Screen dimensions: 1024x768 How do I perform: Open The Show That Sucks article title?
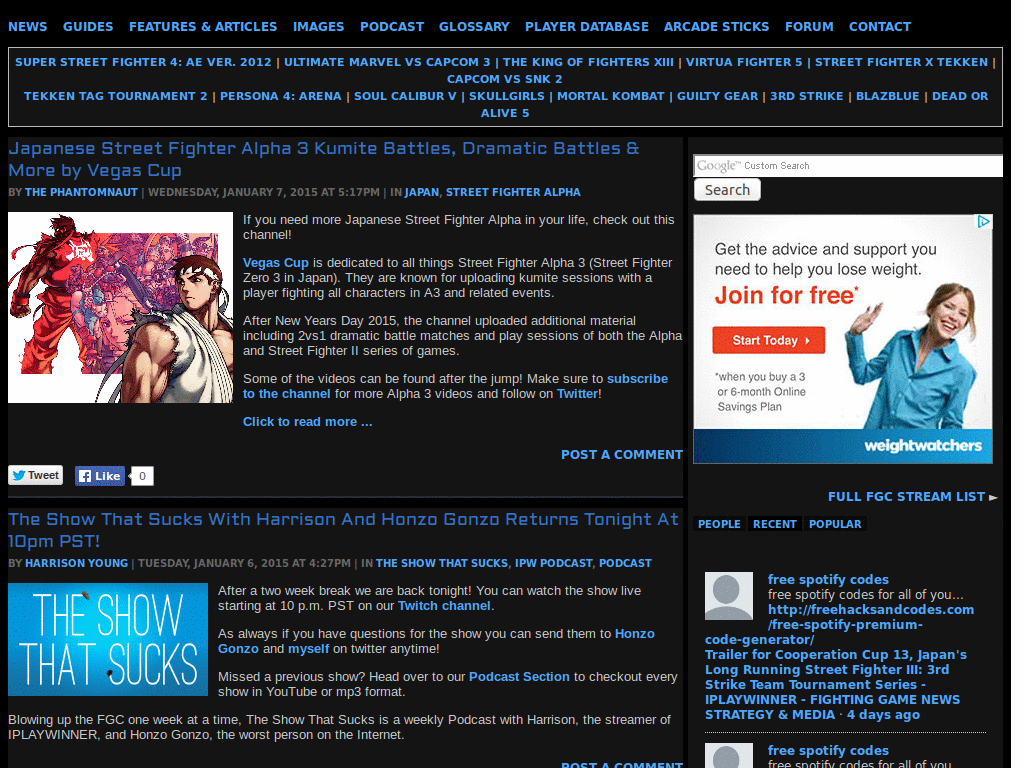coord(343,530)
